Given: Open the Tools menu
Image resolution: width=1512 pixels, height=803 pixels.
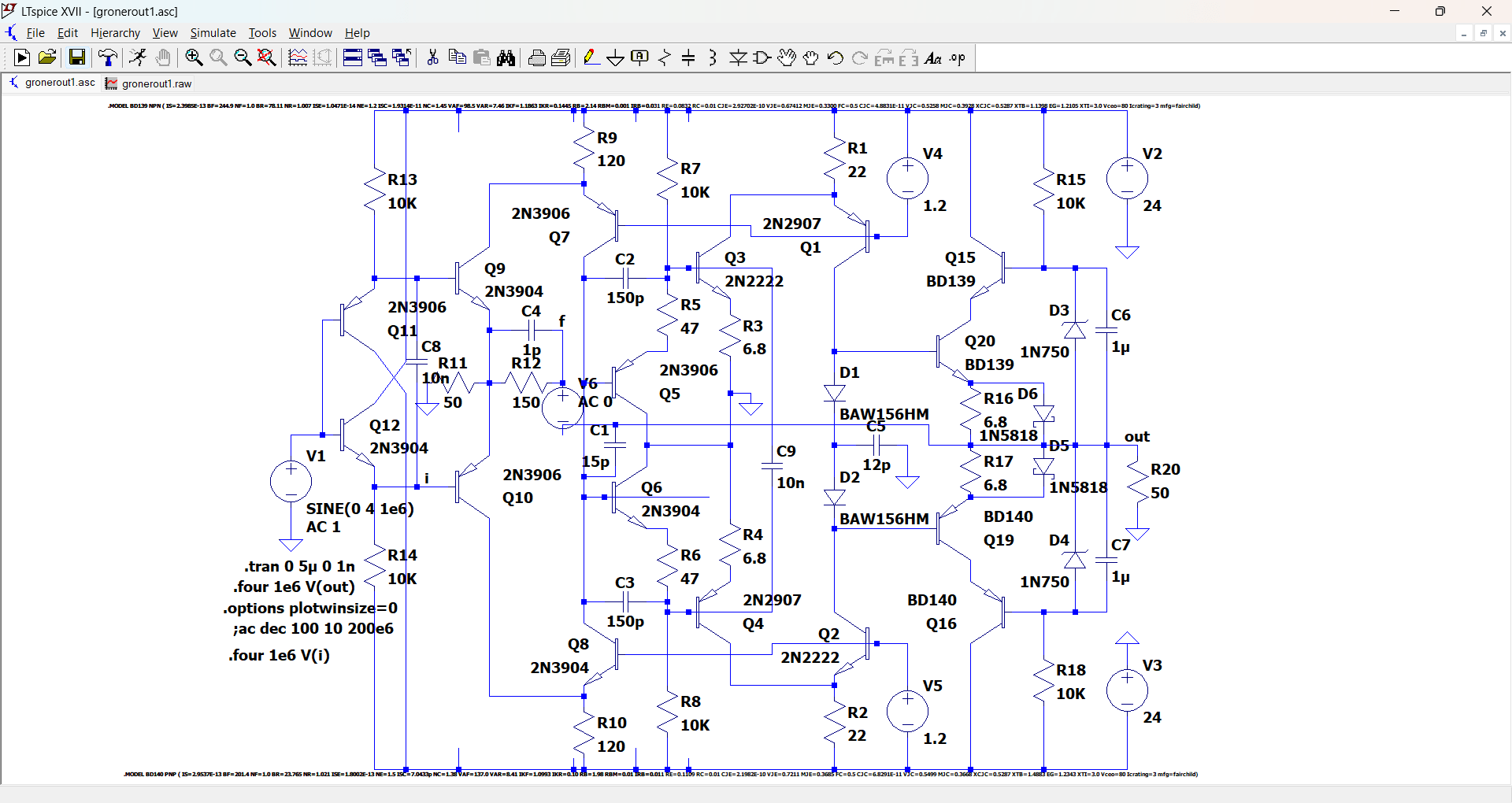Looking at the screenshot, I should click(262, 33).
